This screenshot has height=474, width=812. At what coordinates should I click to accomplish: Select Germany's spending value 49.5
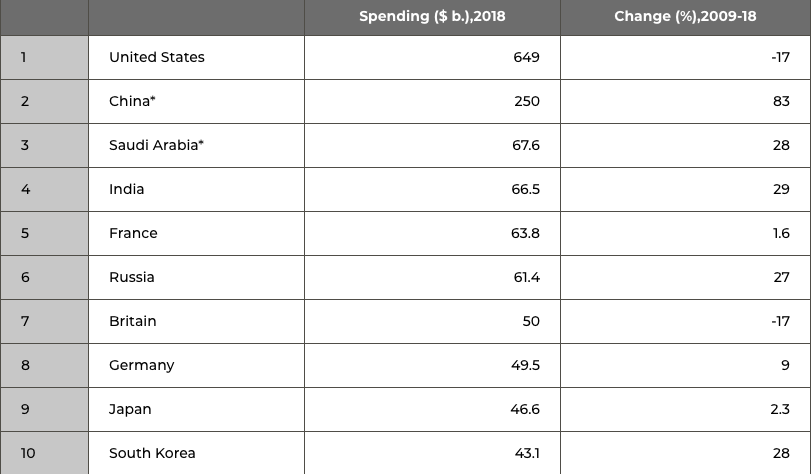(525, 365)
